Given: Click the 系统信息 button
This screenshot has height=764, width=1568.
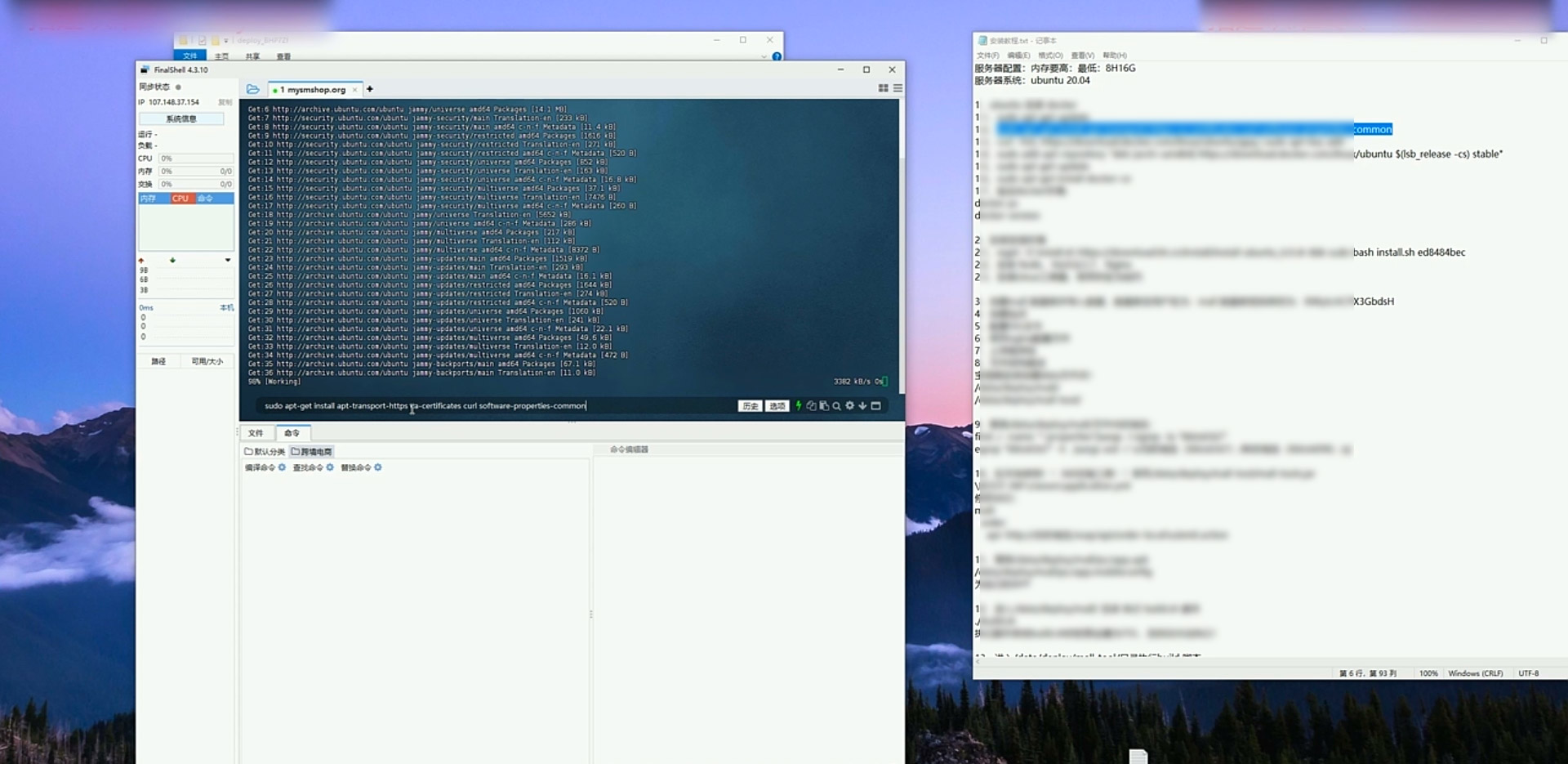Looking at the screenshot, I should (181, 119).
